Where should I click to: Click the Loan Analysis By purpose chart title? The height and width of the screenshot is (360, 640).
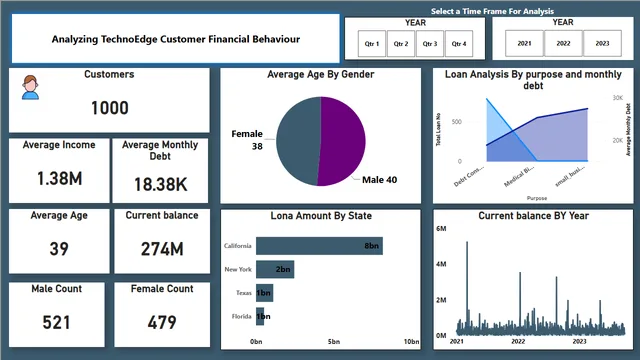pos(533,80)
